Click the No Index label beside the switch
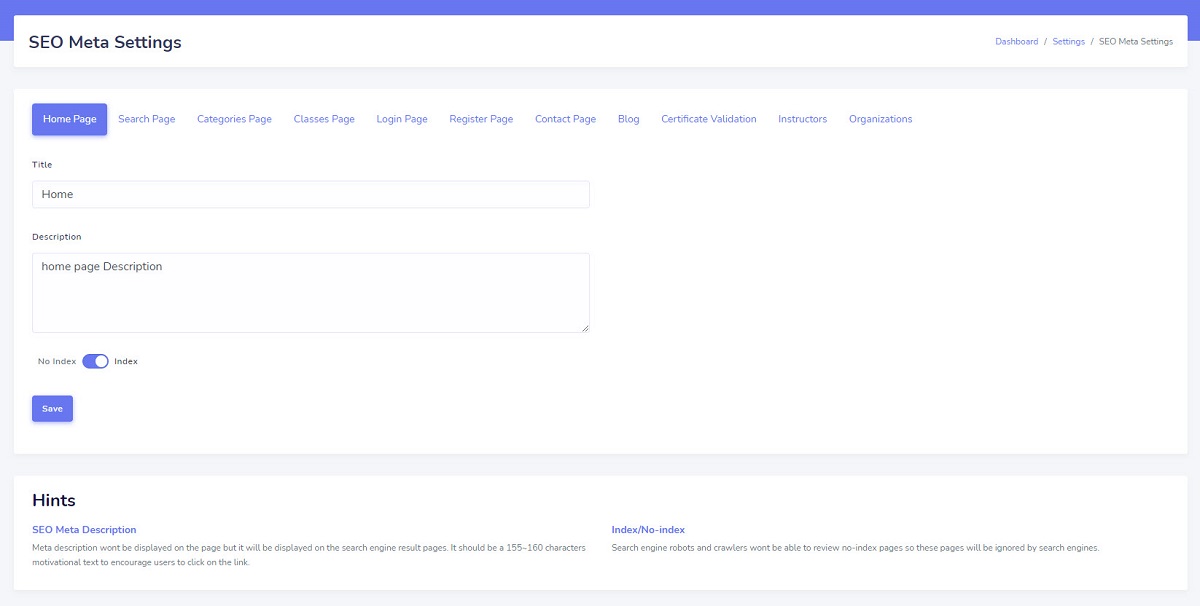Image resolution: width=1200 pixels, height=606 pixels. click(57, 361)
